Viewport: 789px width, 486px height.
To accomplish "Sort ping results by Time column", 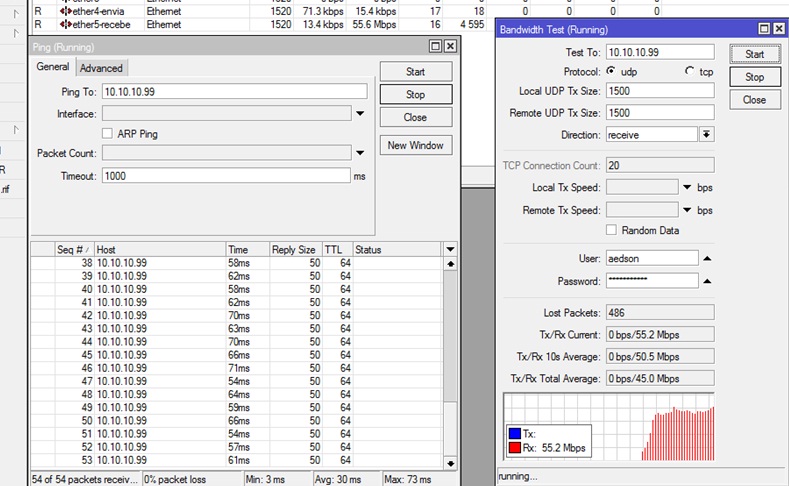I will coord(248,250).
